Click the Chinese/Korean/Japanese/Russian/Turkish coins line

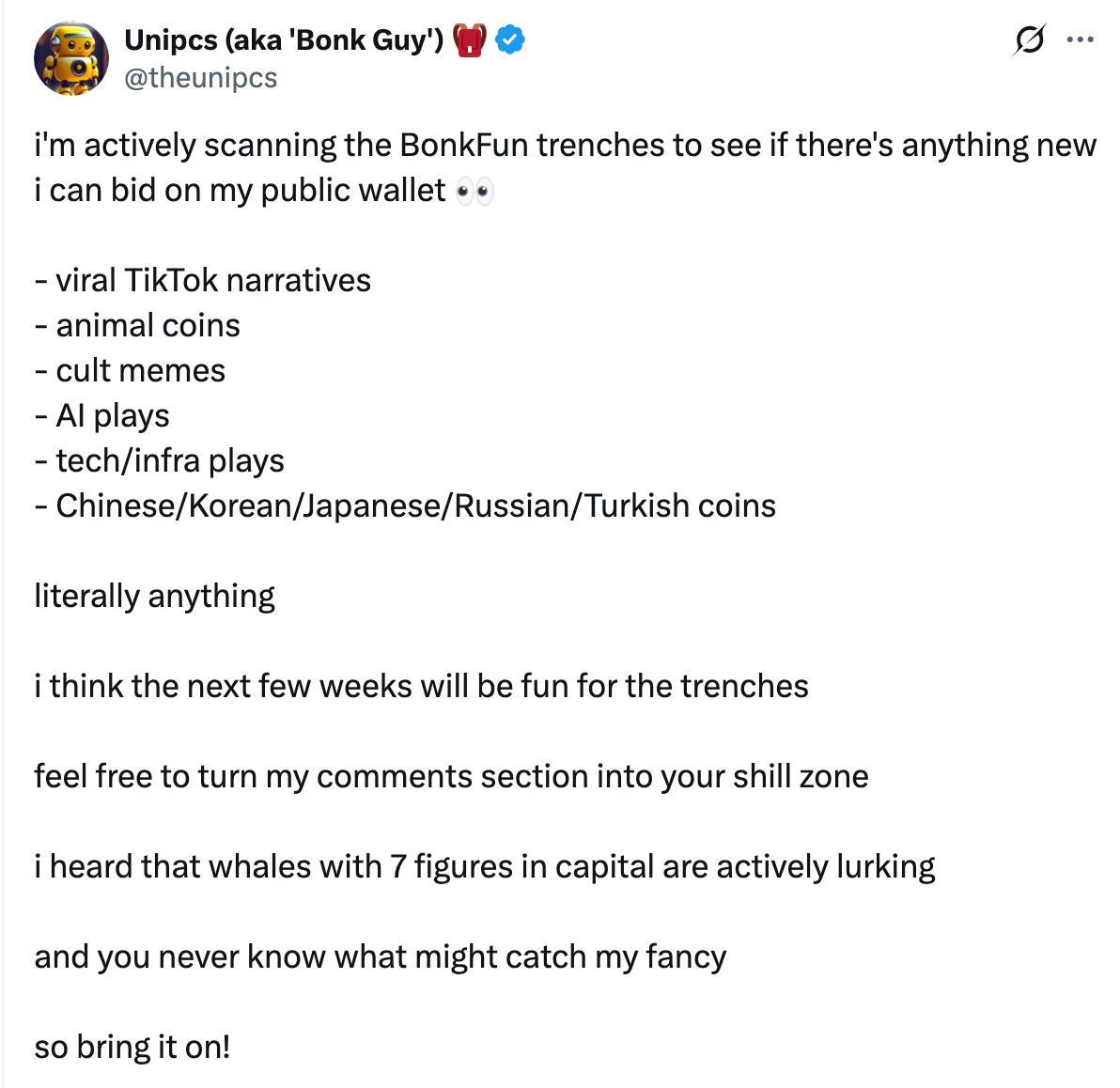405,505
